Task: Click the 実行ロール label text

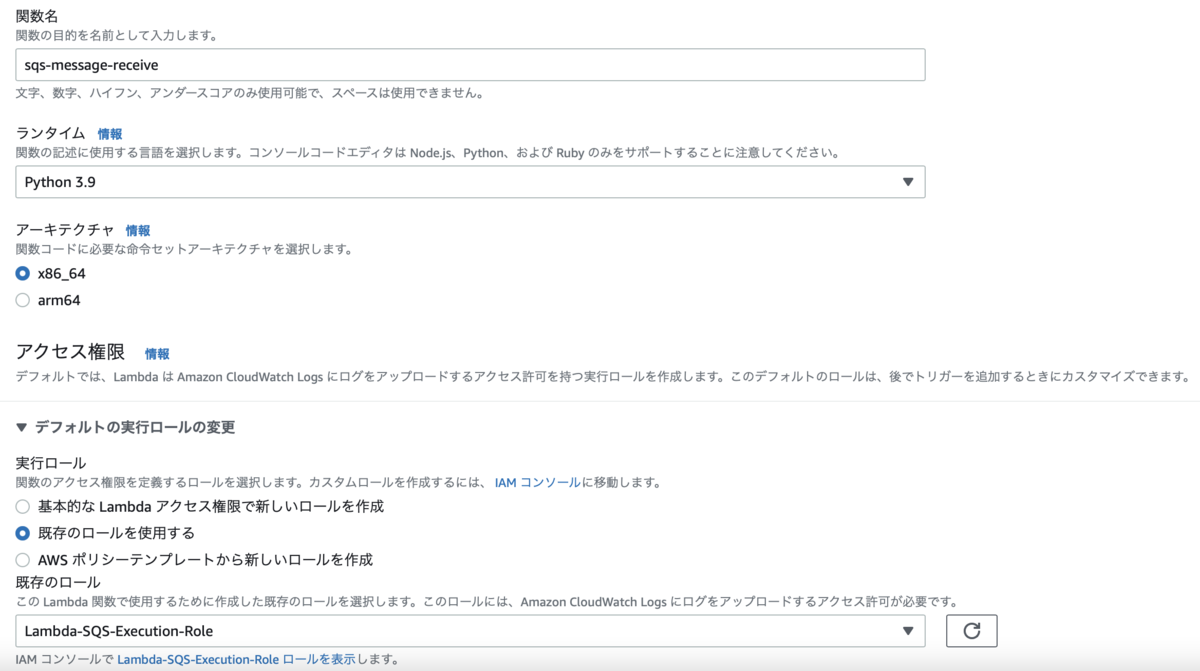Action: point(51,463)
